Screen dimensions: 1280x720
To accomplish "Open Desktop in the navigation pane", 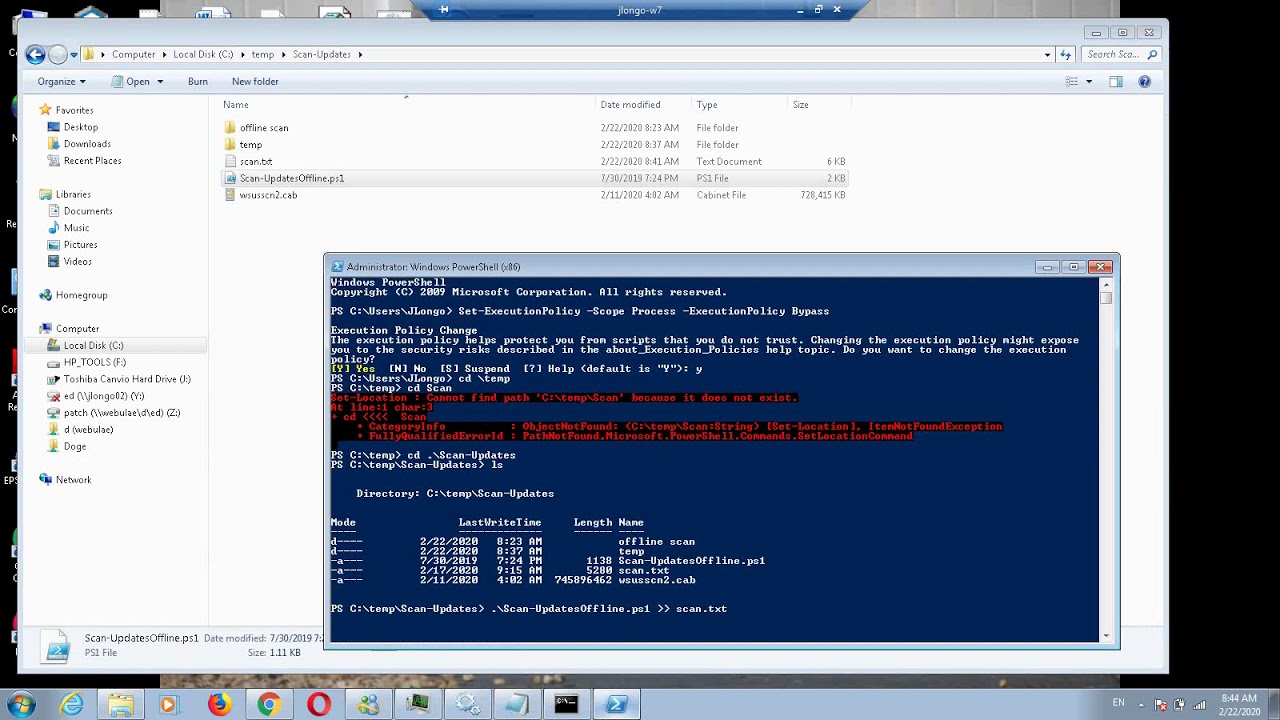I will (x=81, y=127).
